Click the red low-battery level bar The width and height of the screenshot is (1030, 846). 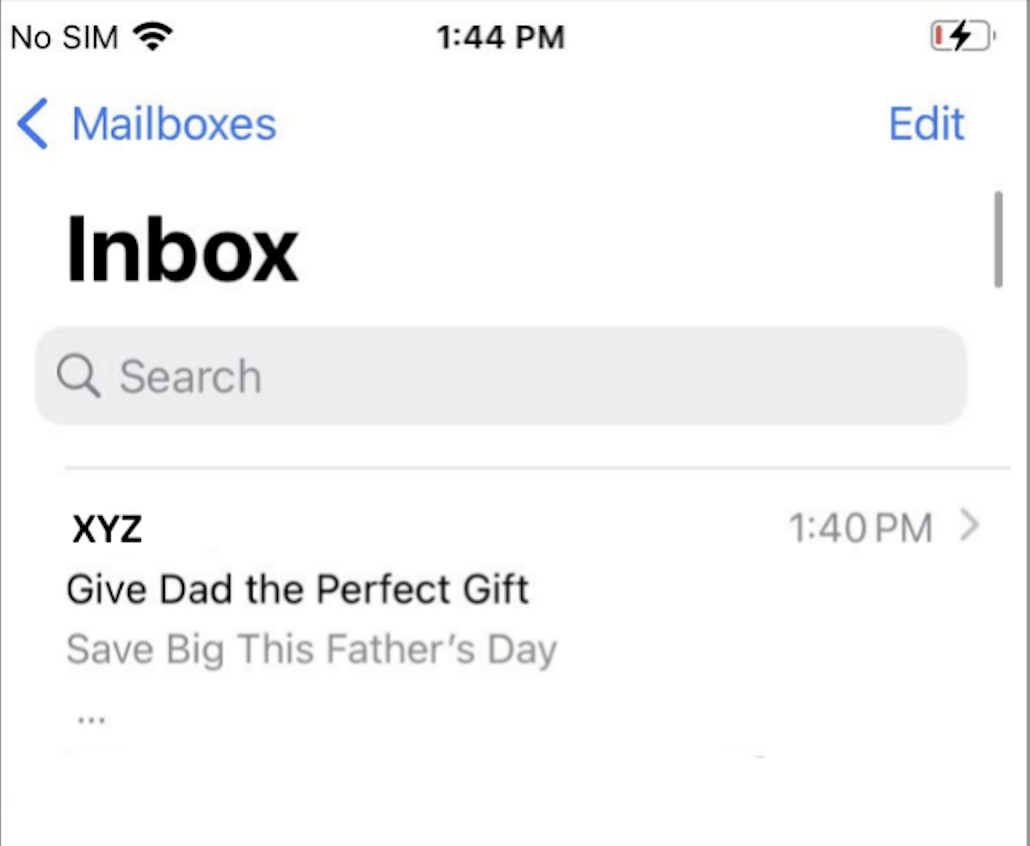click(939, 37)
